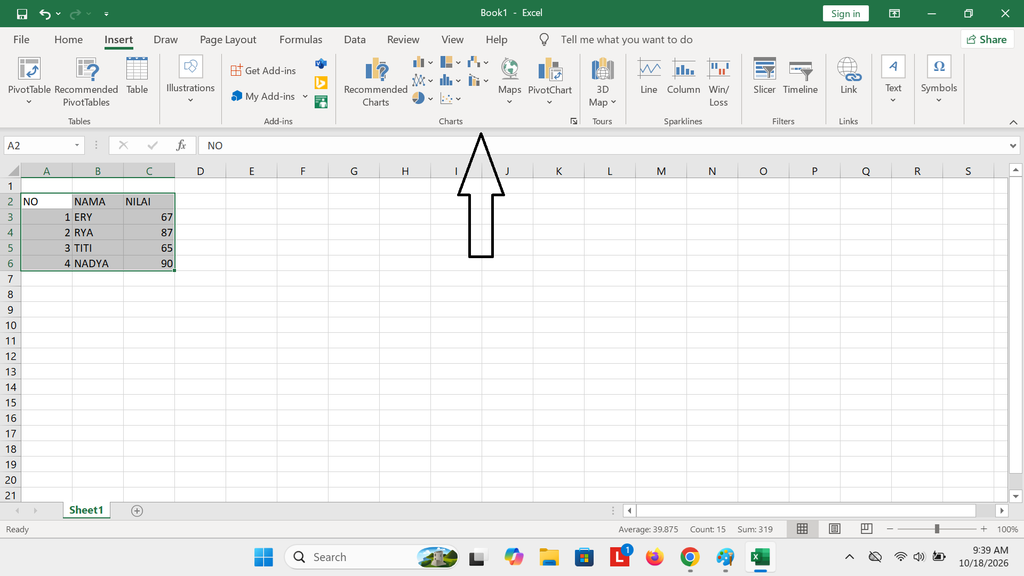
Task: Insert a statistic chart
Action: click(x=450, y=80)
